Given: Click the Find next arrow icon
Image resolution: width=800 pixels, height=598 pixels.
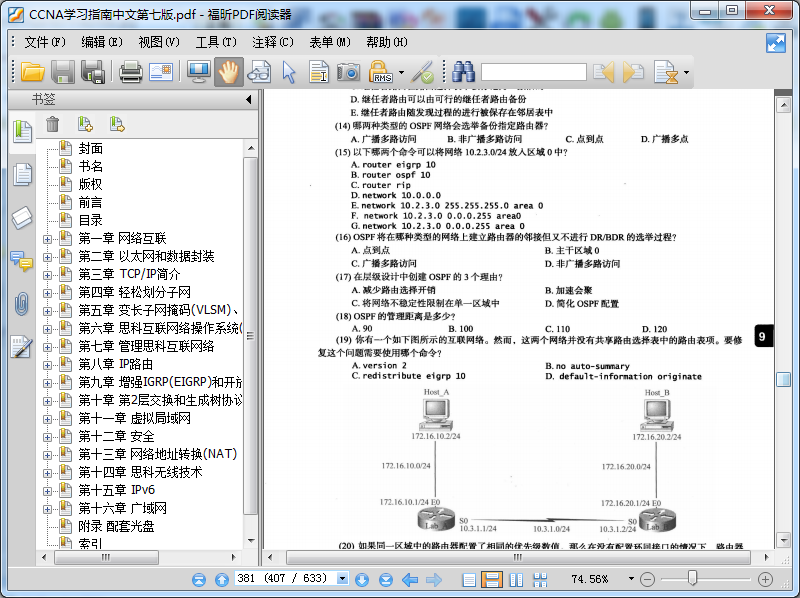Looking at the screenshot, I should tap(633, 72).
